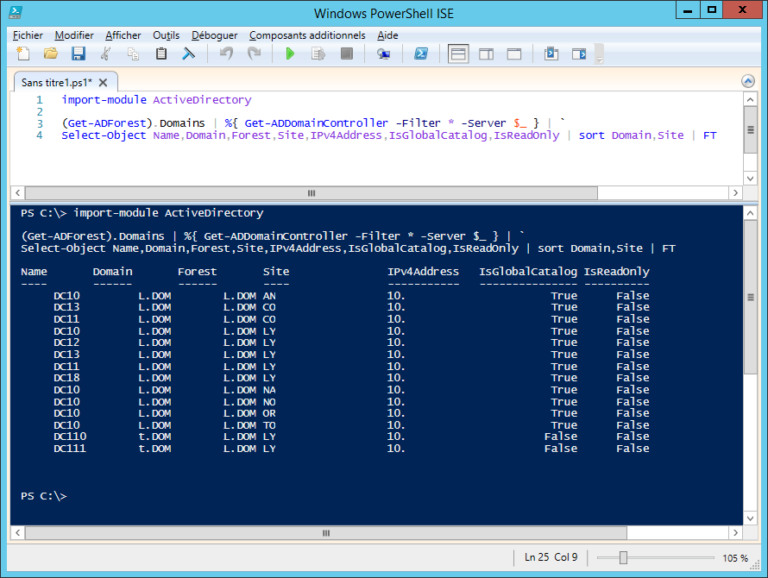This screenshot has height=578, width=768.
Task: Click console horizontal scrollbar thumb
Action: point(326,533)
